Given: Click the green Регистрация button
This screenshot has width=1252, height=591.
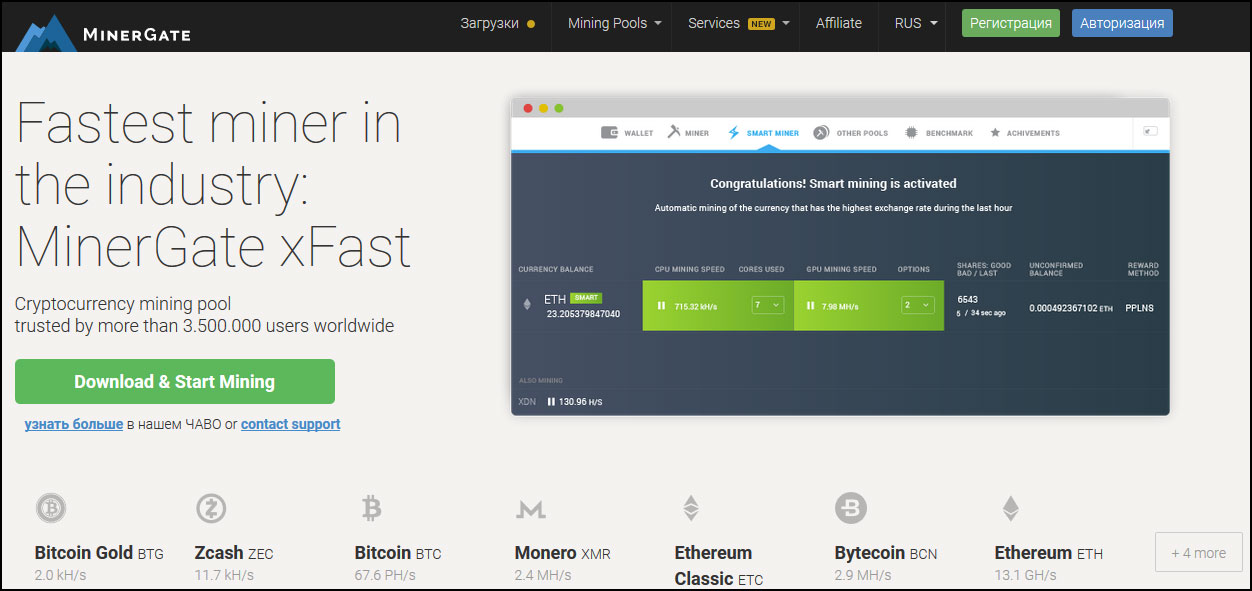Looking at the screenshot, I should [1011, 23].
